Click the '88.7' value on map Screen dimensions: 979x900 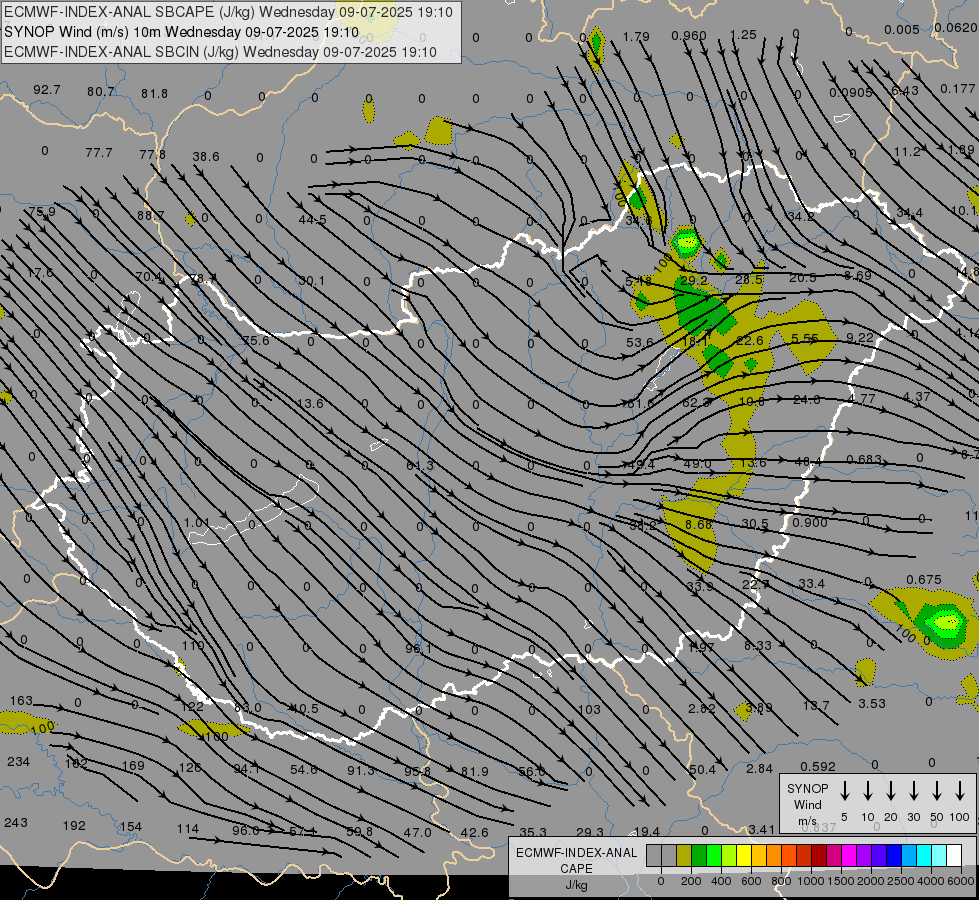[x=151, y=215]
